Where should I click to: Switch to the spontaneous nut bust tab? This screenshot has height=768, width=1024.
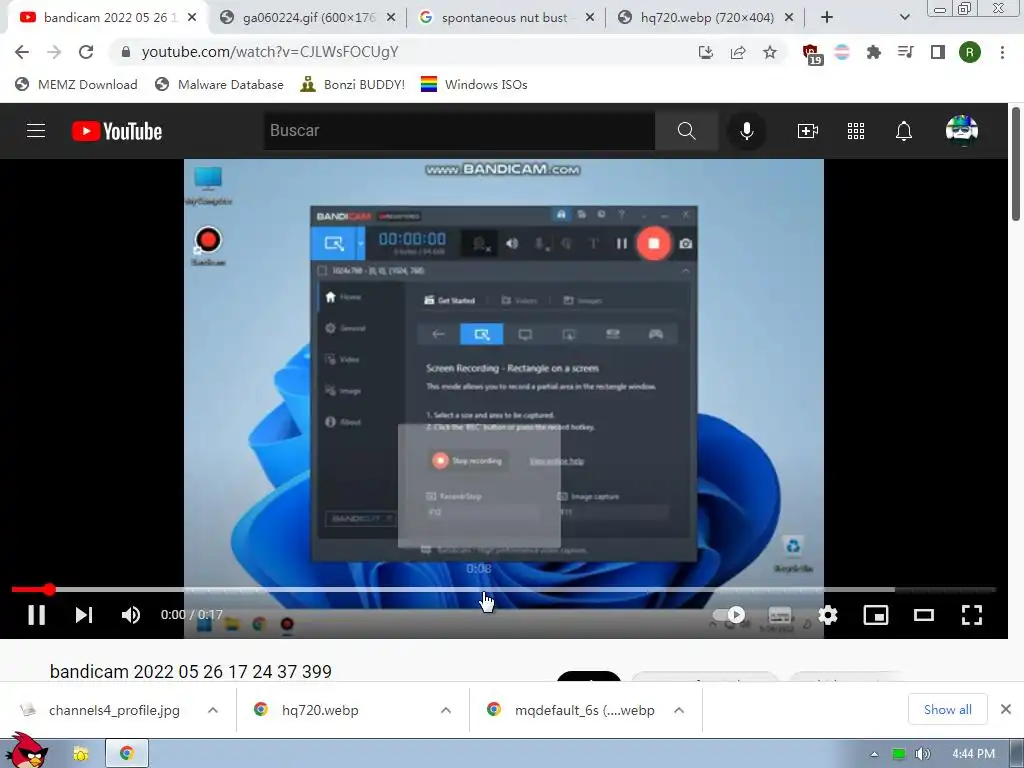coord(504,18)
